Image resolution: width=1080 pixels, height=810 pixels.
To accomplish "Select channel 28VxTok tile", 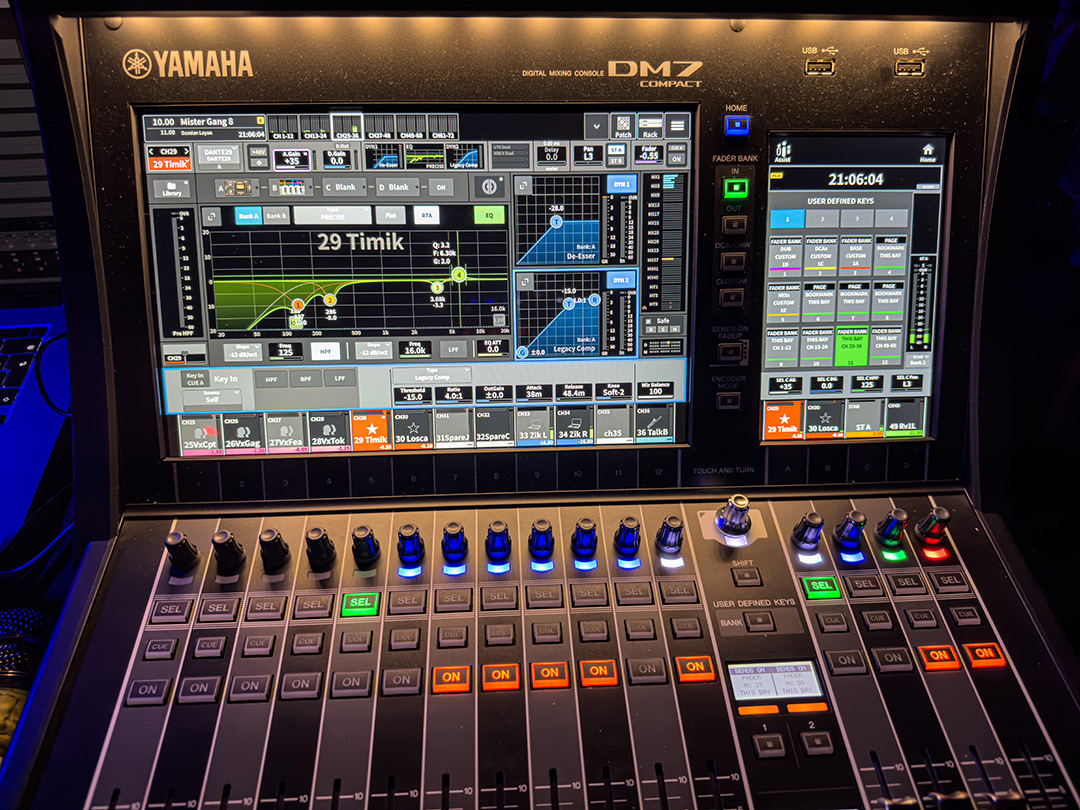I will (328, 432).
